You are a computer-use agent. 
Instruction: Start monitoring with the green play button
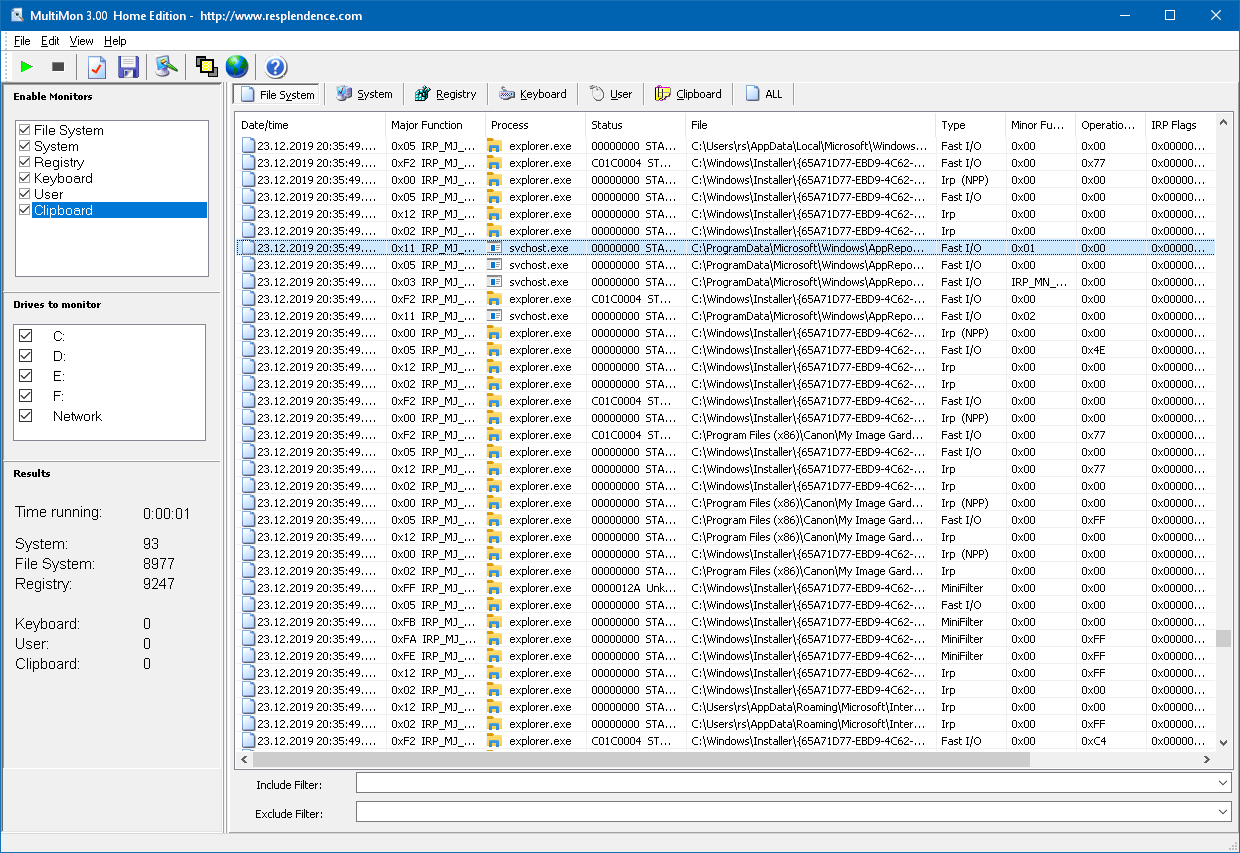click(x=27, y=67)
